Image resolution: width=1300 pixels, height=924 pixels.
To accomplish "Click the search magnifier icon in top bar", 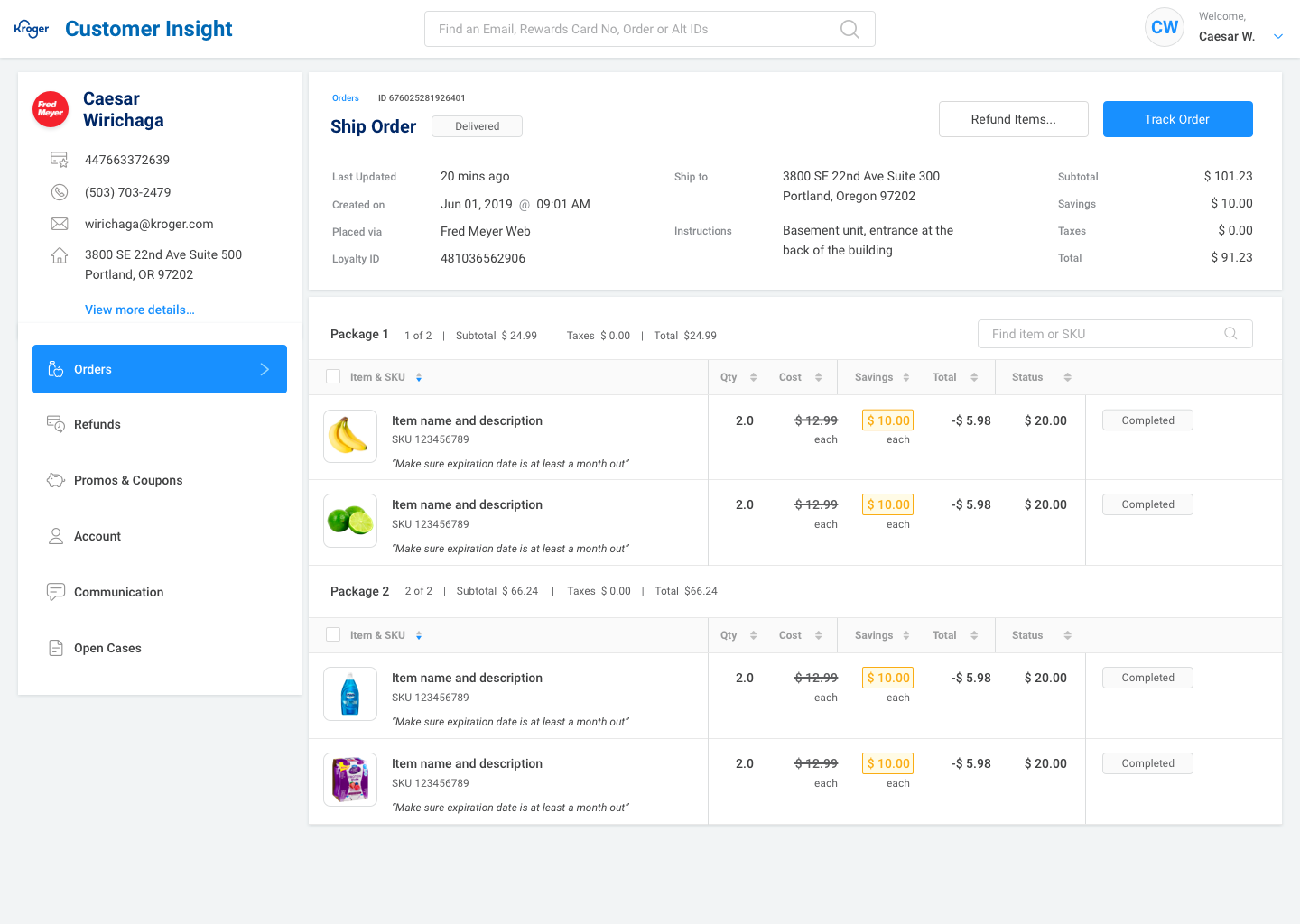I will pos(849,29).
